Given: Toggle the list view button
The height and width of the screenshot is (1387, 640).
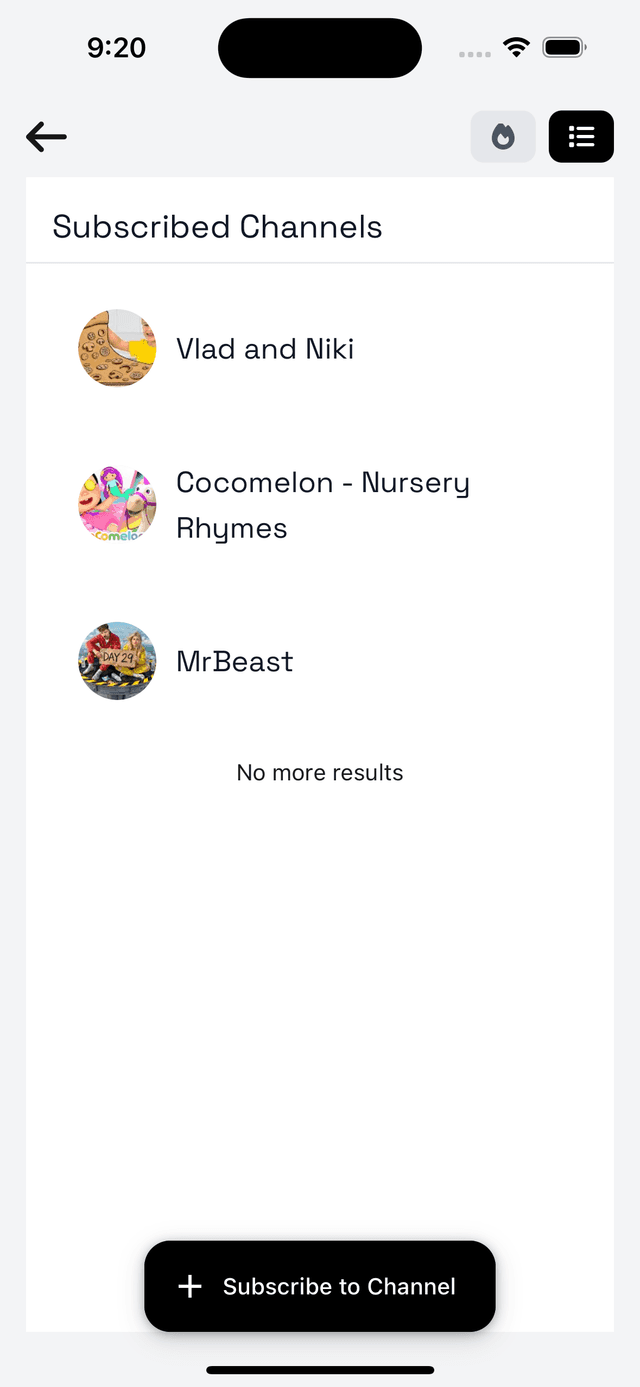Looking at the screenshot, I should coord(581,136).
